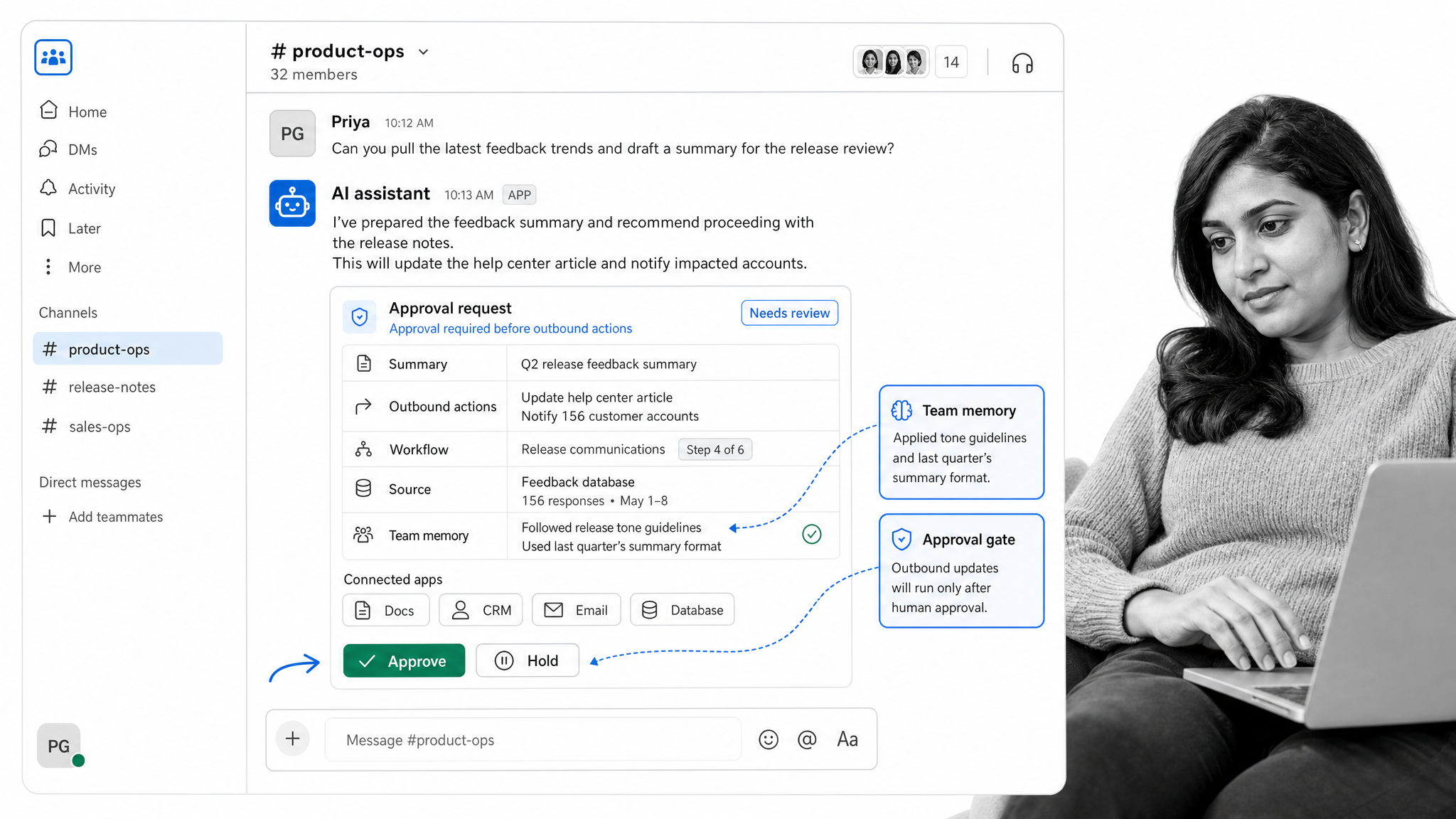Click the Hold button
Image resolution: width=1456 pixels, height=819 pixels.
pyautogui.click(x=528, y=660)
